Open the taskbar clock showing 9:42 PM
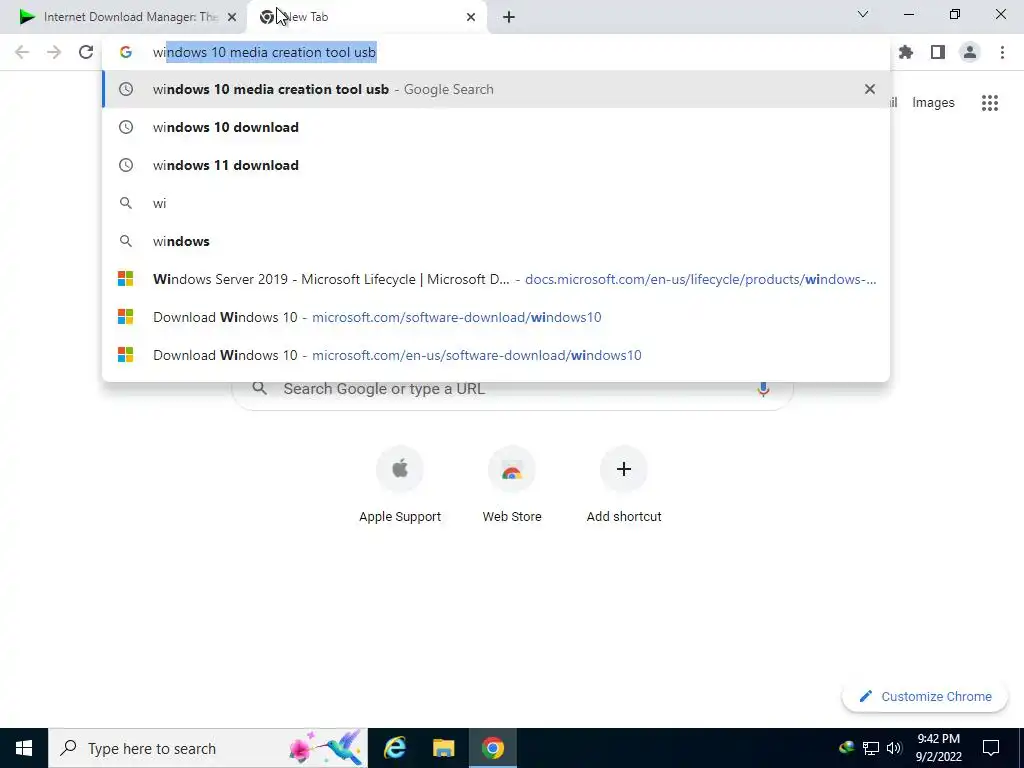This screenshot has height=768, width=1024. tap(938, 748)
